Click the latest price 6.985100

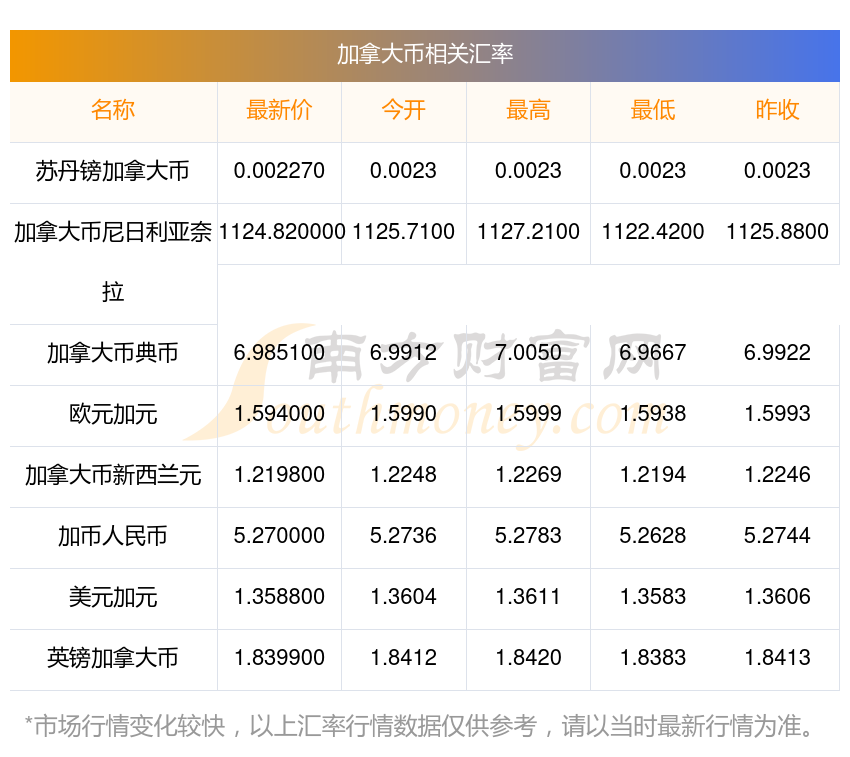point(279,353)
